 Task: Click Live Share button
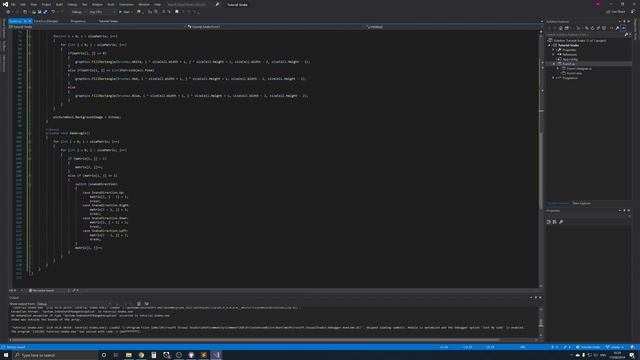pyautogui.click(x=615, y=12)
